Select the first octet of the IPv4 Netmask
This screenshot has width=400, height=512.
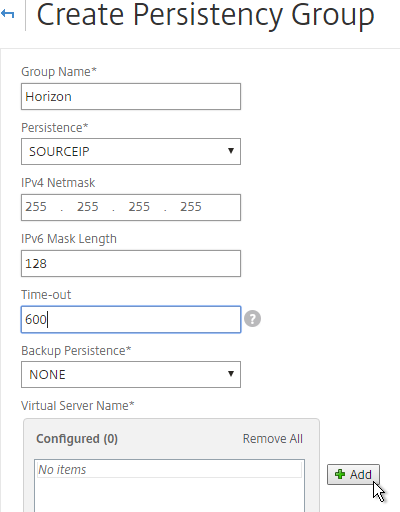(x=36, y=207)
